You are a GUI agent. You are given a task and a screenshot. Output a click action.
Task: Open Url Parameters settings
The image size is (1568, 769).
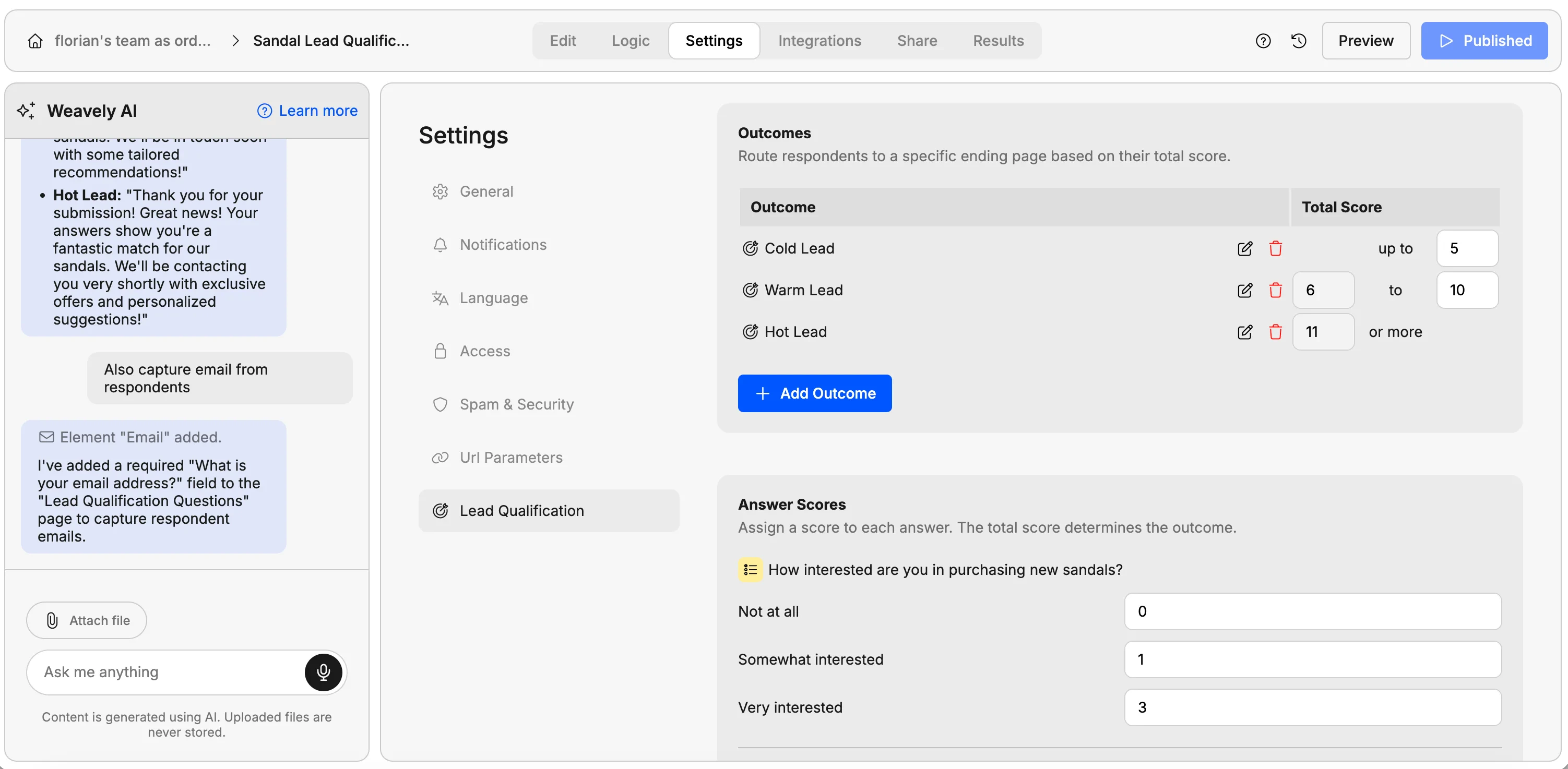coord(549,458)
